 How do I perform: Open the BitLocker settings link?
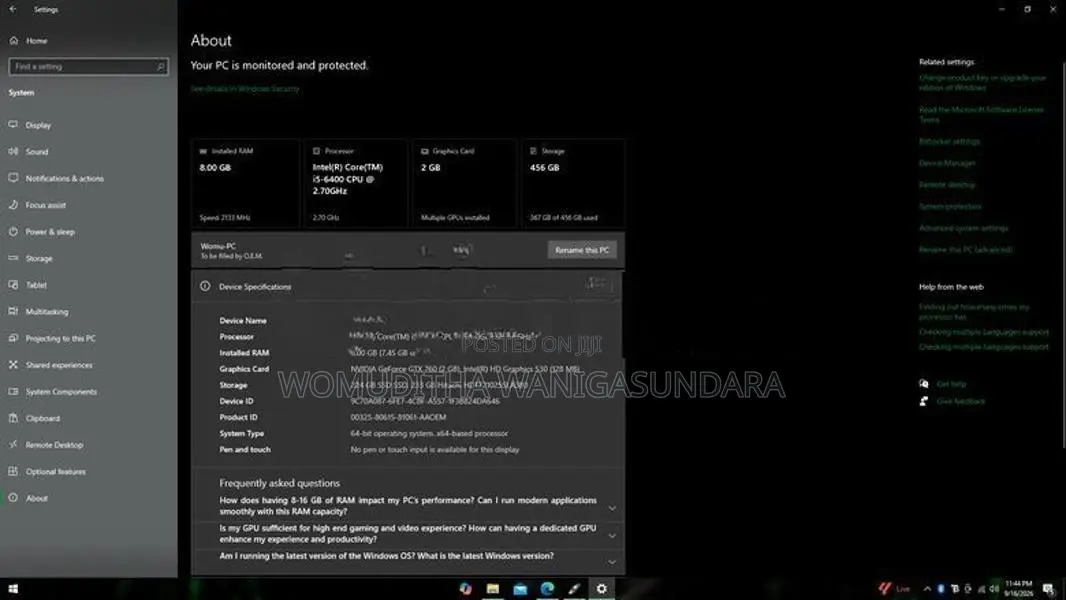click(949, 141)
